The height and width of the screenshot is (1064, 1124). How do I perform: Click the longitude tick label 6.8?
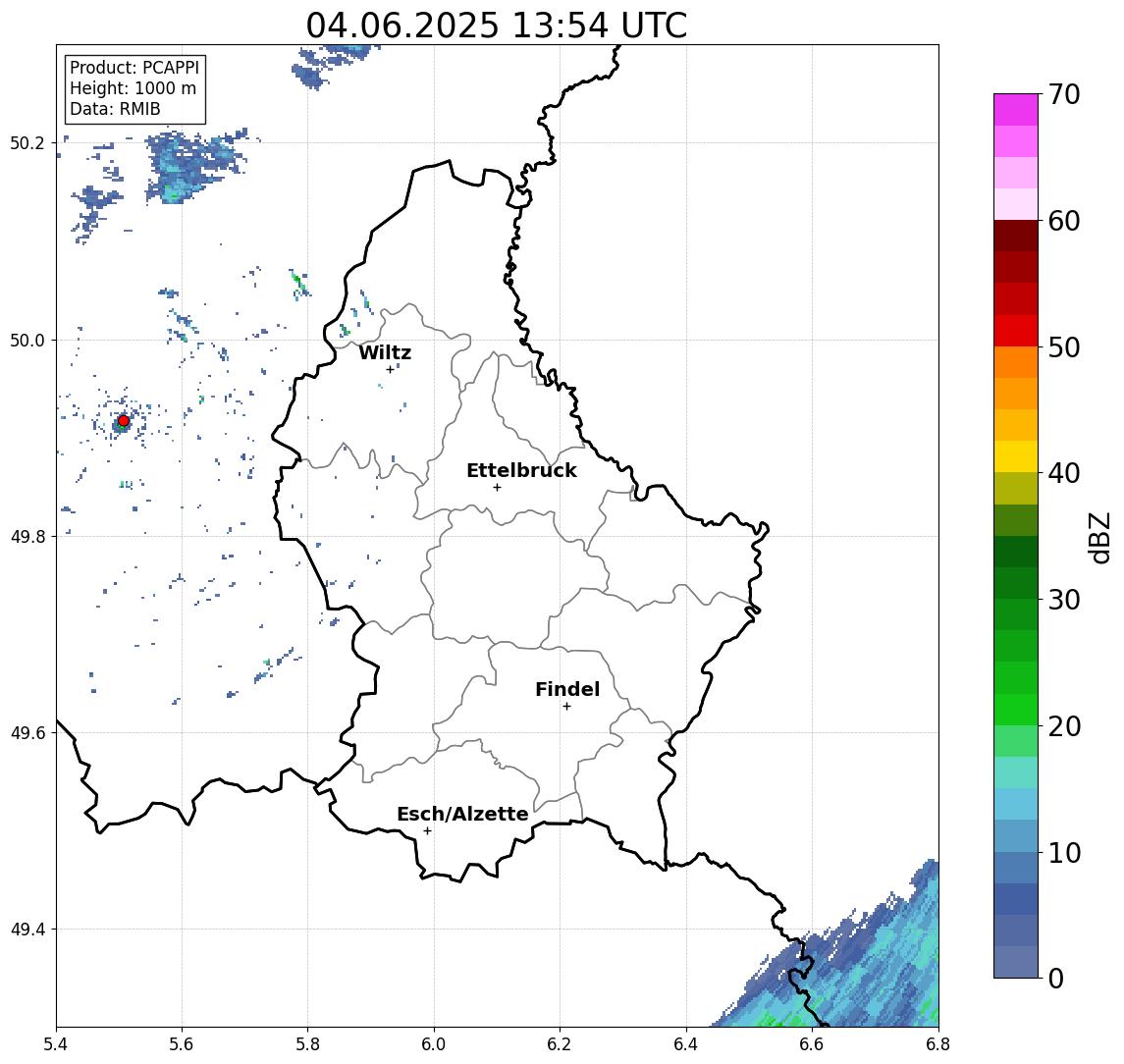point(937,1044)
